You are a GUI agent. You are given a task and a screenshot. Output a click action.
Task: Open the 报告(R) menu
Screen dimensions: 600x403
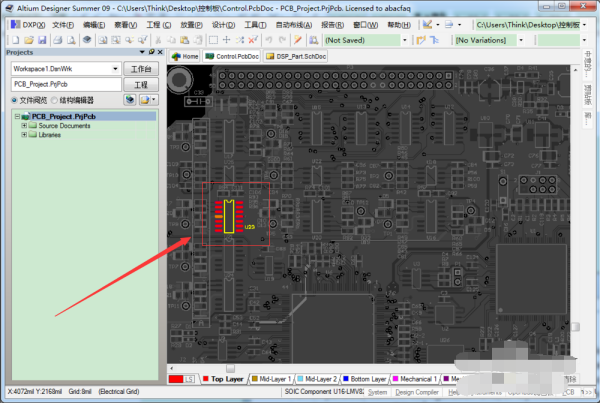(x=333, y=25)
